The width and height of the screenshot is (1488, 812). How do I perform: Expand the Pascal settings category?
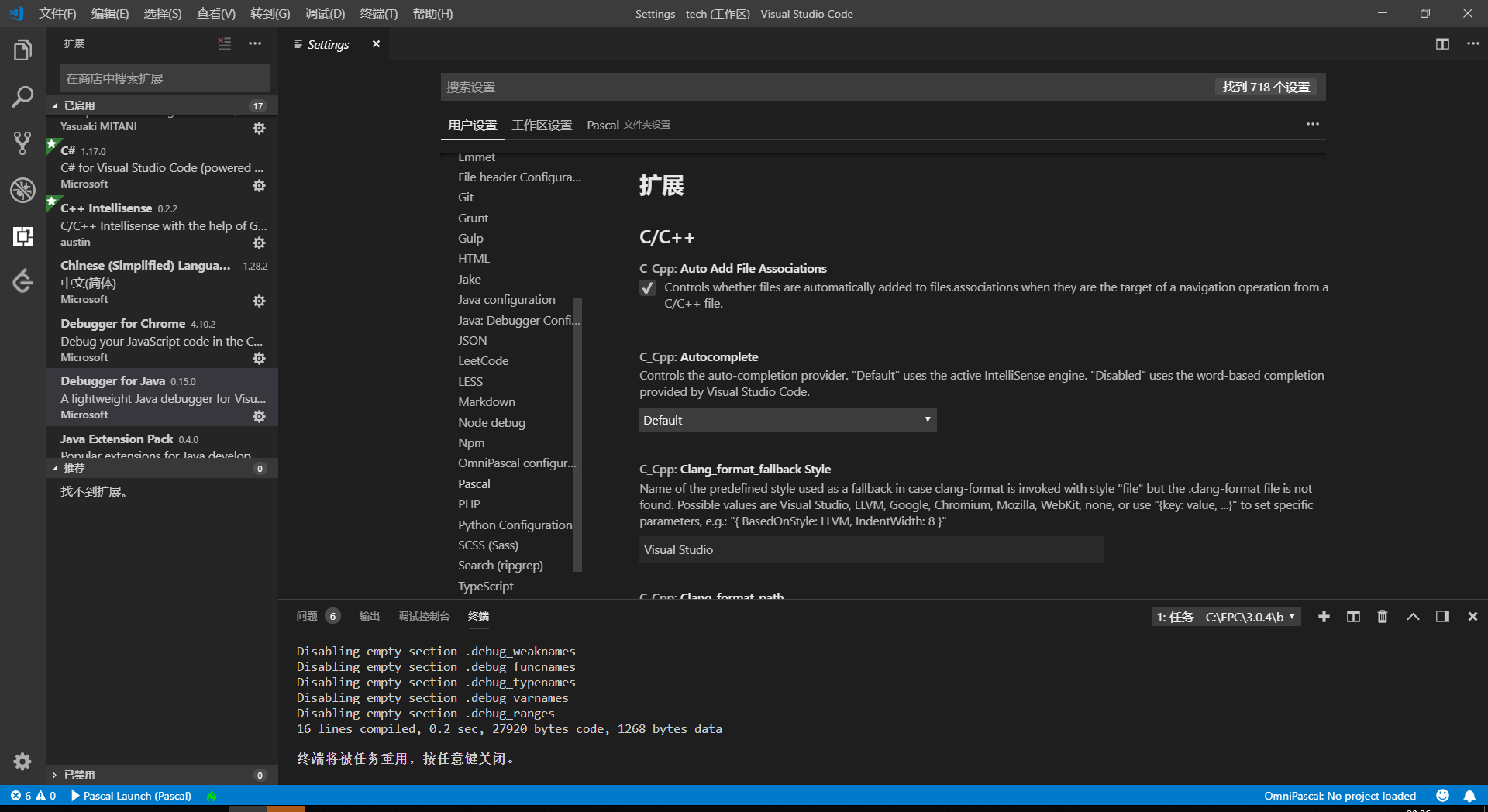pyautogui.click(x=474, y=483)
